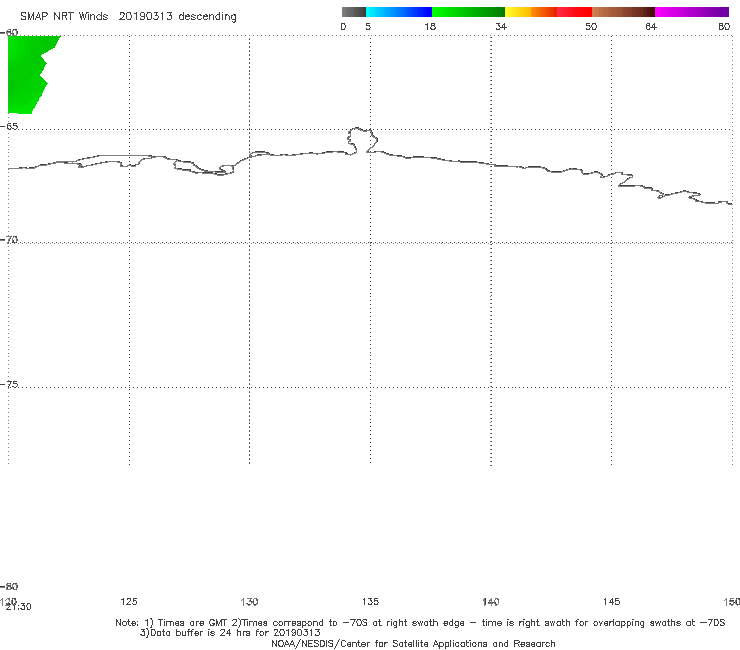The height and width of the screenshot is (650, 740).
Task: Click the NOAA/NESDIS credit line
Action: point(413,643)
